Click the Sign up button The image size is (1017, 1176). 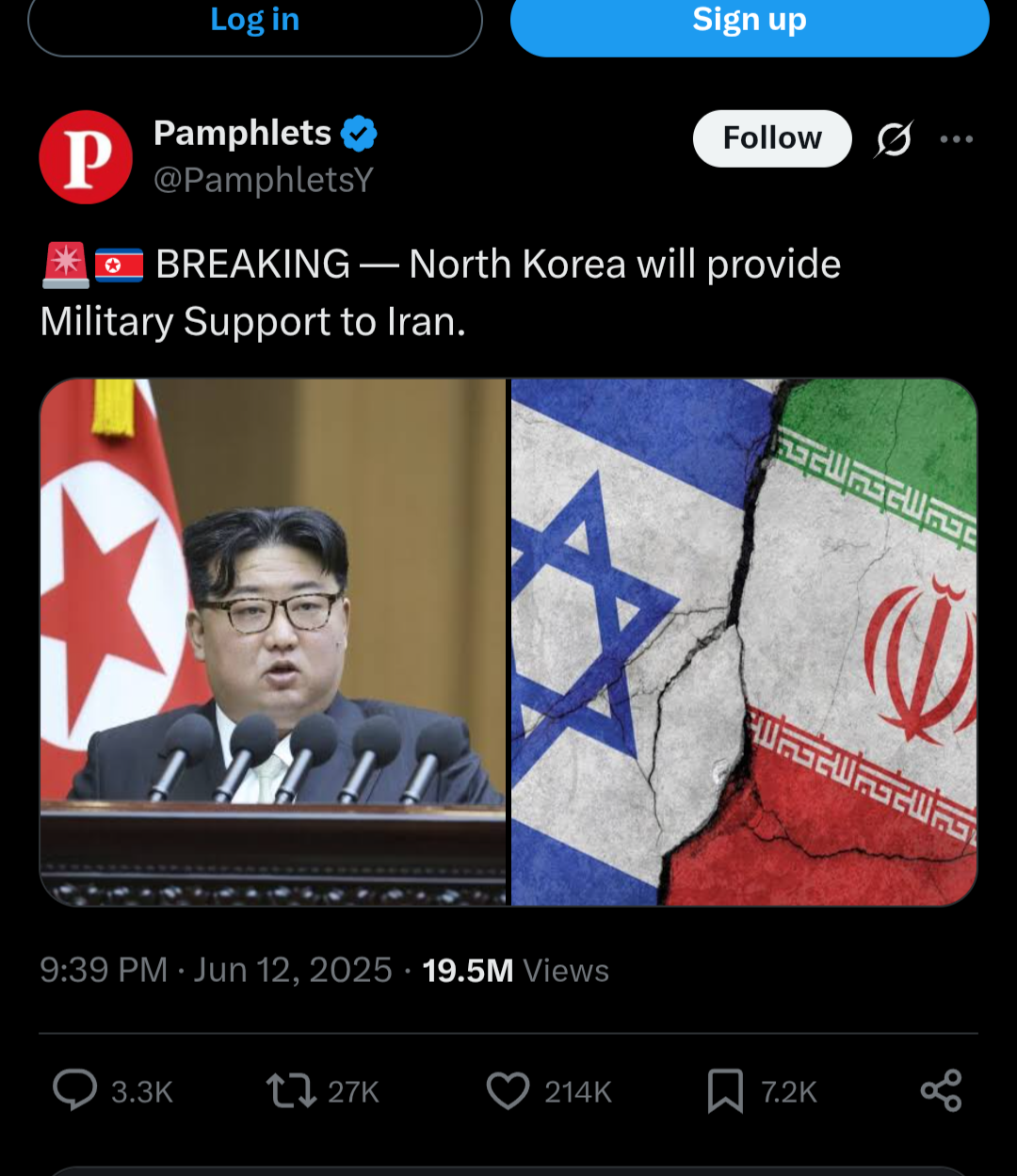(x=750, y=21)
